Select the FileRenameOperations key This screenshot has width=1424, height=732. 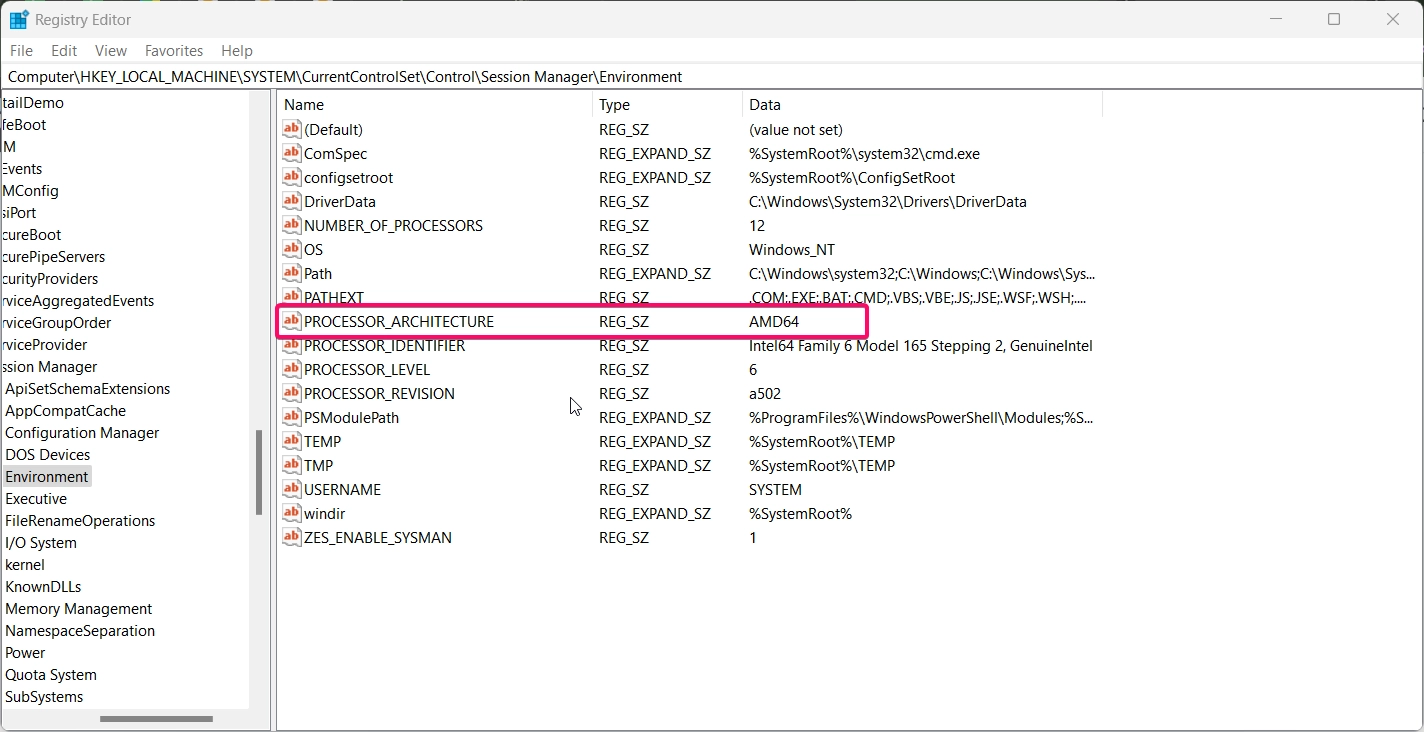tap(80, 521)
